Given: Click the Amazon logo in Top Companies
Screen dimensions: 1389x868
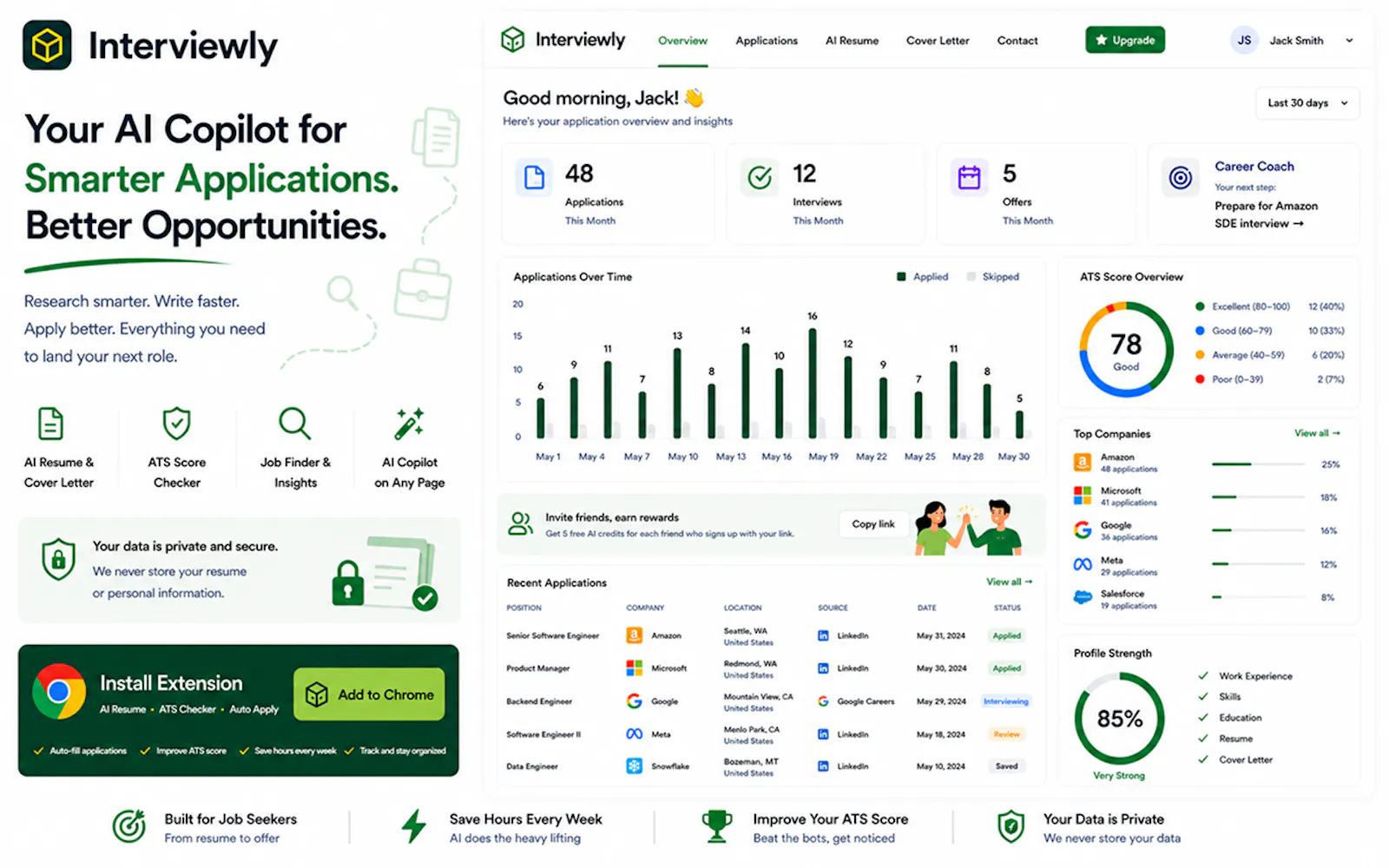Looking at the screenshot, I should 1083,463.
